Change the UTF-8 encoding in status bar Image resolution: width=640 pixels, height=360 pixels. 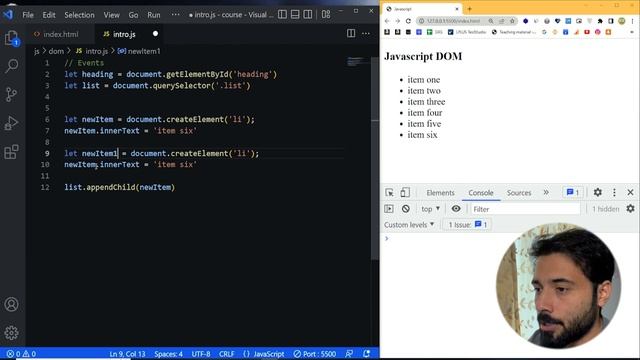(x=201, y=354)
